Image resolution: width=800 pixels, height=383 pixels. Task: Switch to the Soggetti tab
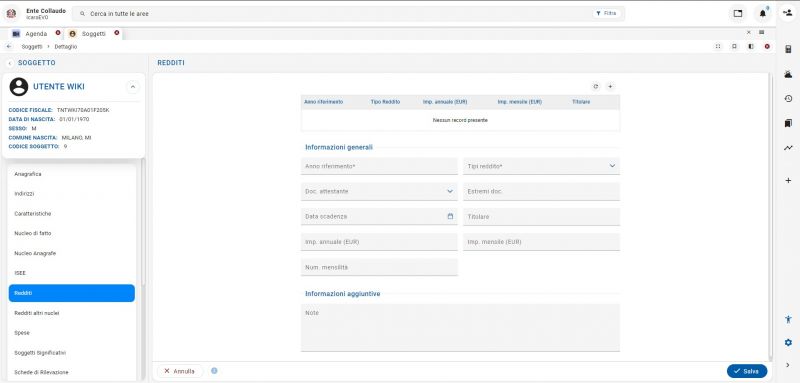(93, 34)
